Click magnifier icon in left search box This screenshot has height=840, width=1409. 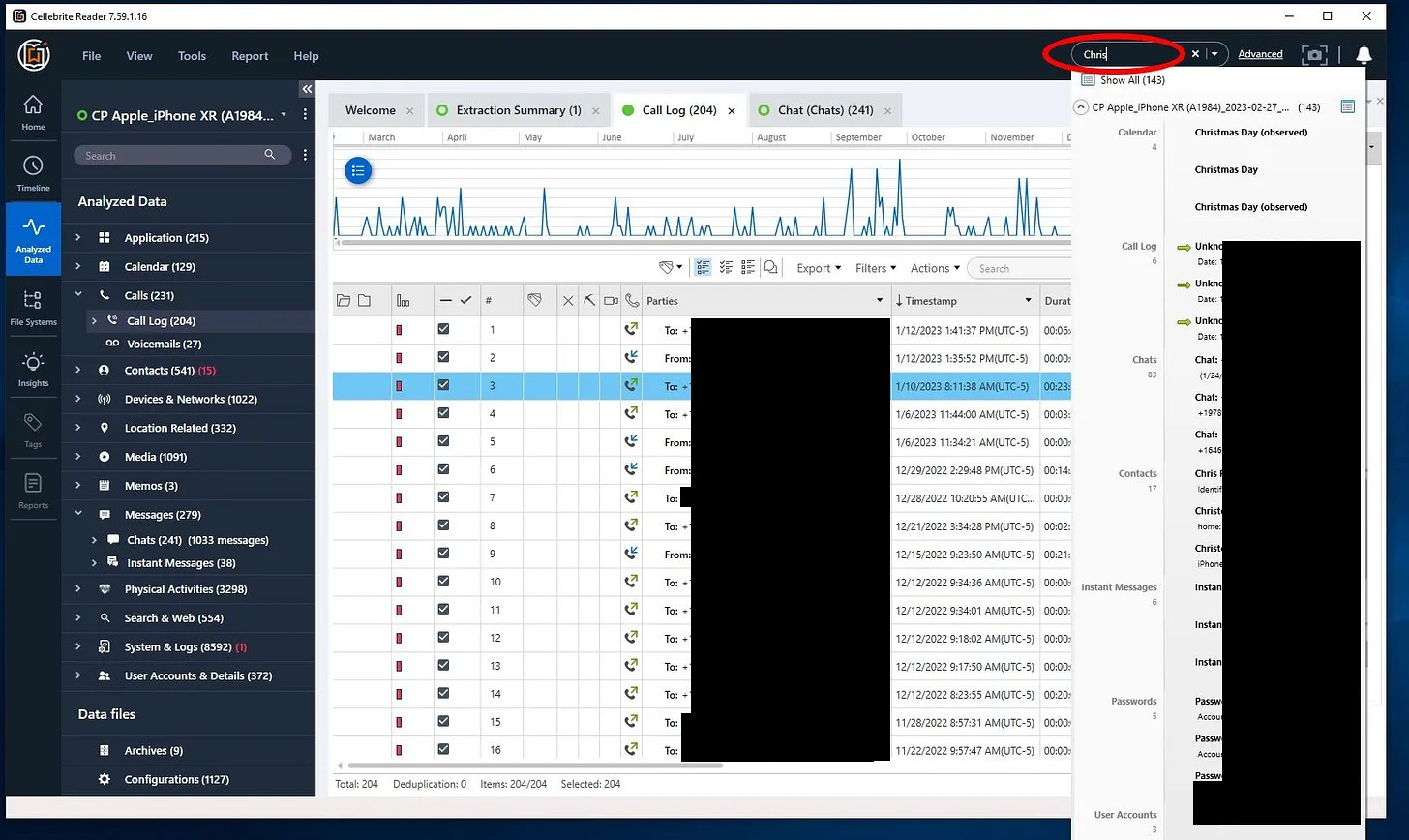270,155
